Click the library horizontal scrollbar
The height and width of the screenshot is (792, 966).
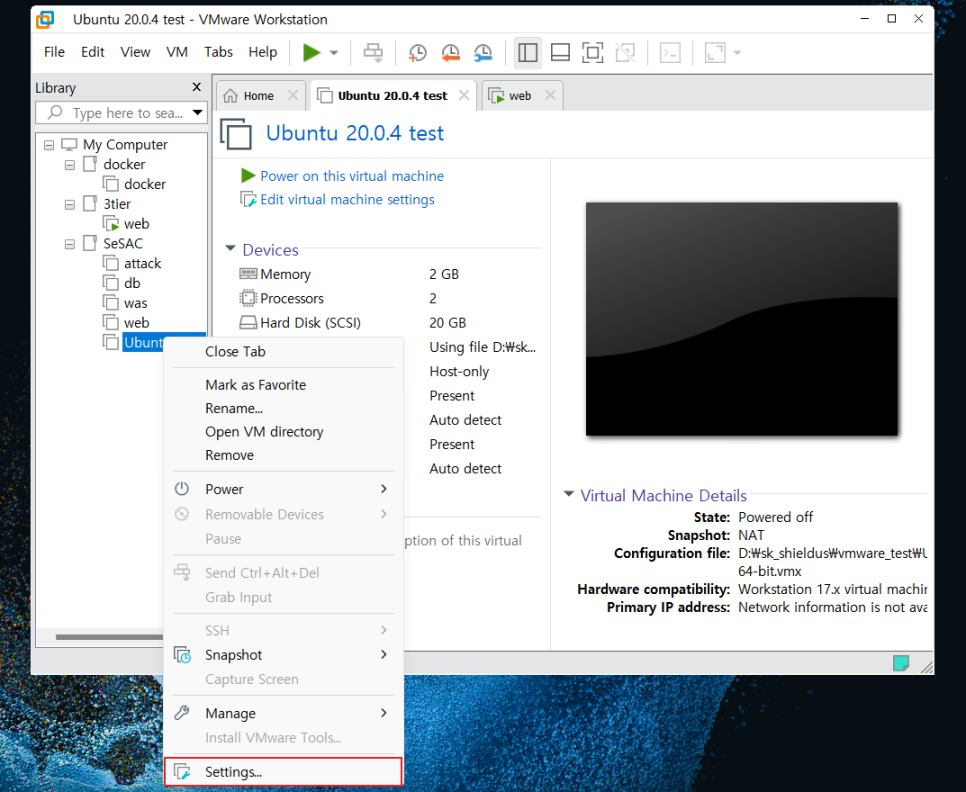109,637
